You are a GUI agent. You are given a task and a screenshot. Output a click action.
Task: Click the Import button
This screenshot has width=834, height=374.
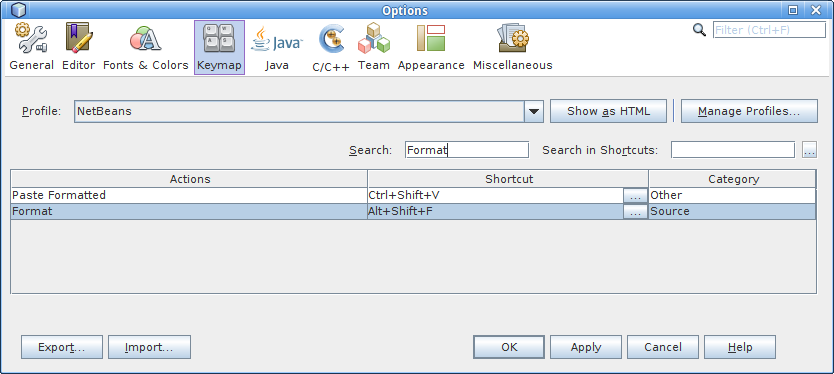[149, 347]
